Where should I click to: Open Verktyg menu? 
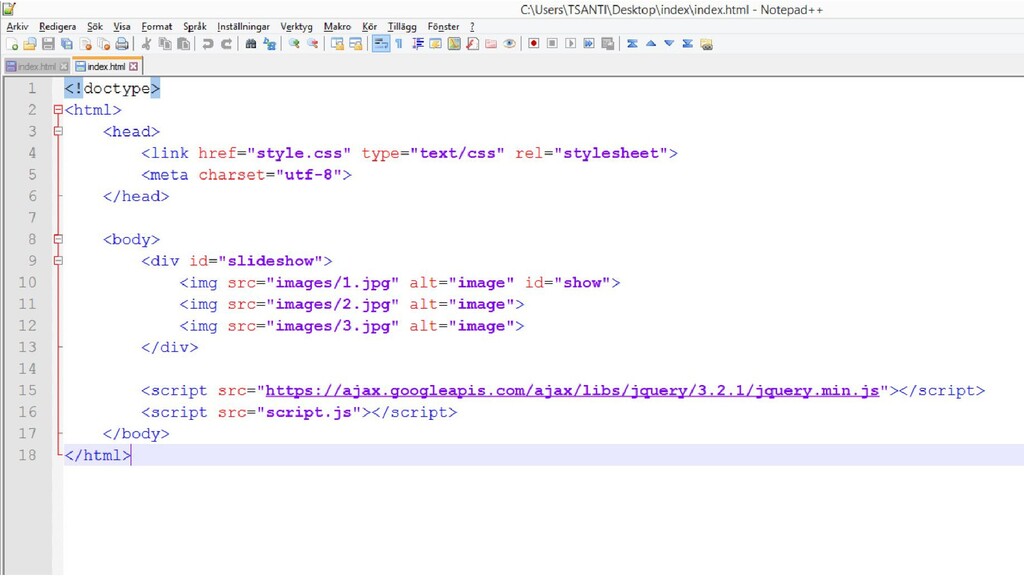[296, 27]
